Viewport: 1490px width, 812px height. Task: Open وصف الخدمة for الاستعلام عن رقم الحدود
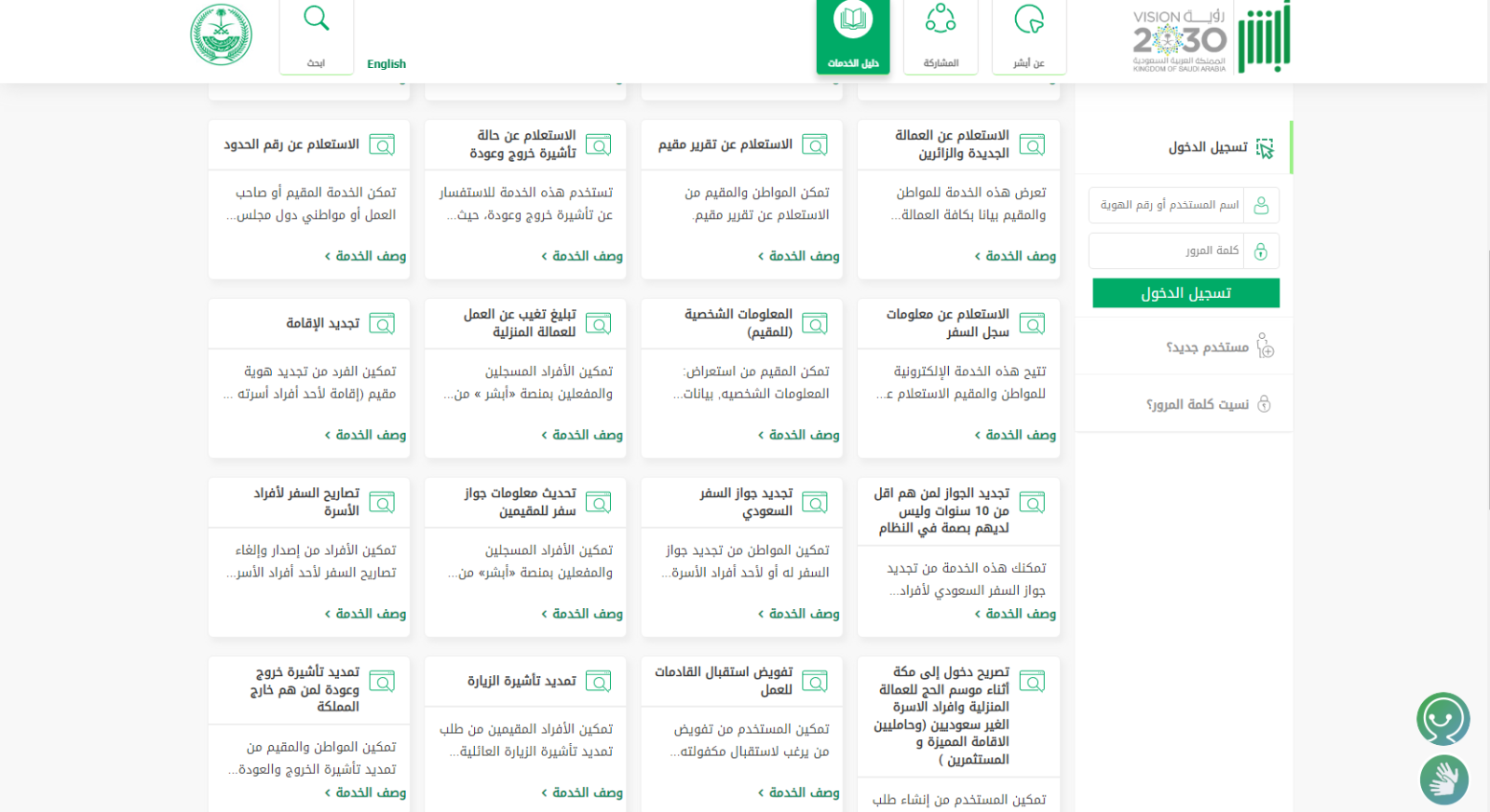[x=365, y=256]
